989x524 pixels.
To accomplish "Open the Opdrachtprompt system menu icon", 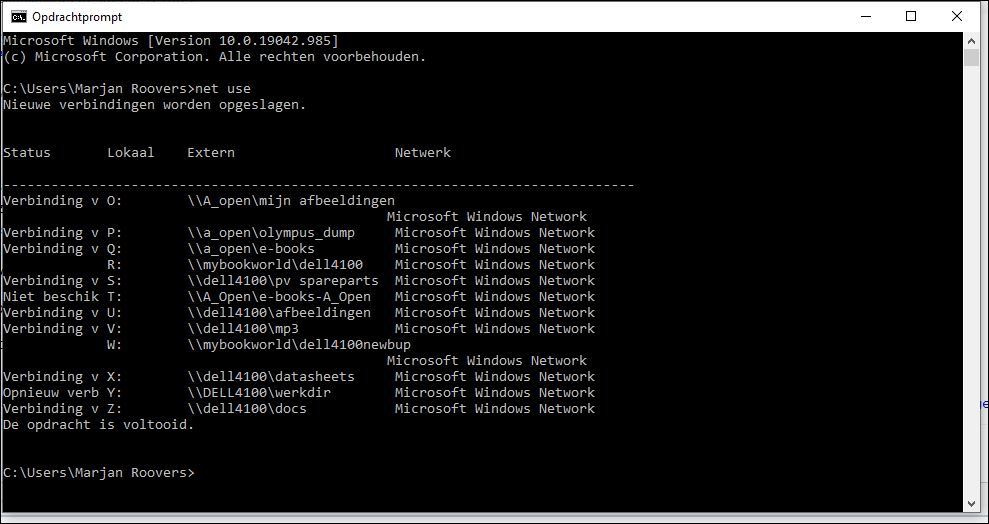I will pyautogui.click(x=19, y=16).
